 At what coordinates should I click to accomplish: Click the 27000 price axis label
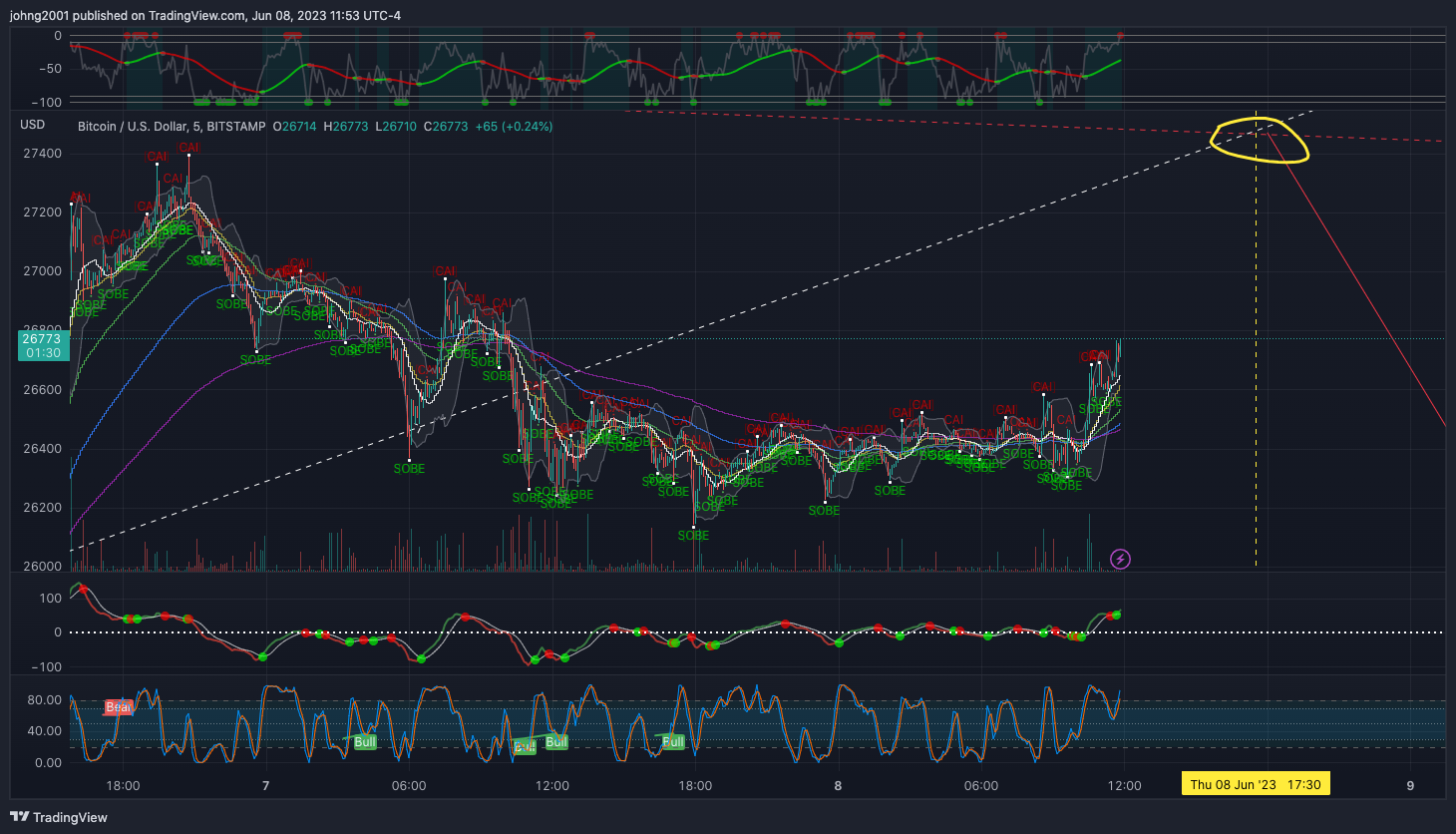click(x=42, y=271)
